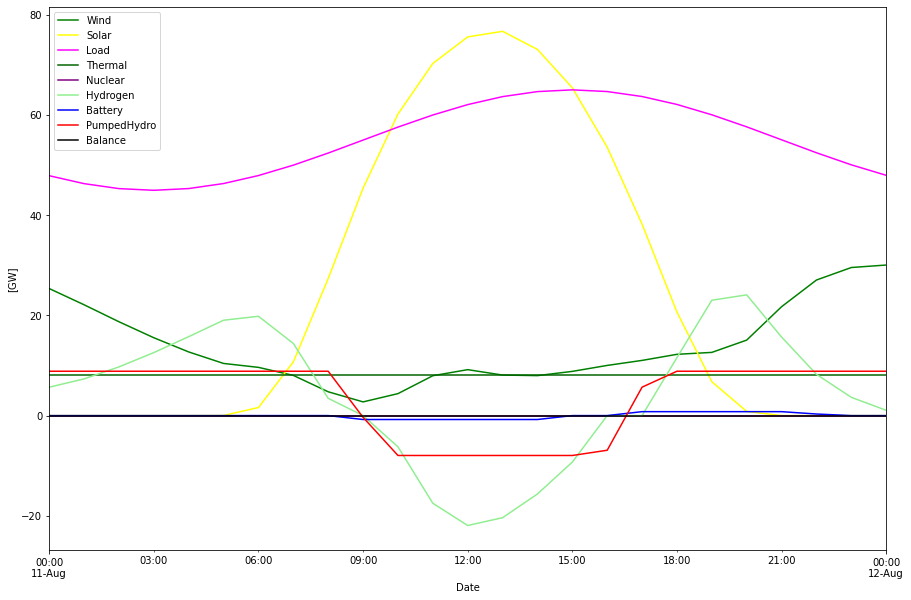
Task: Click the 18:00 x-axis tick label
Action: [x=677, y=561]
